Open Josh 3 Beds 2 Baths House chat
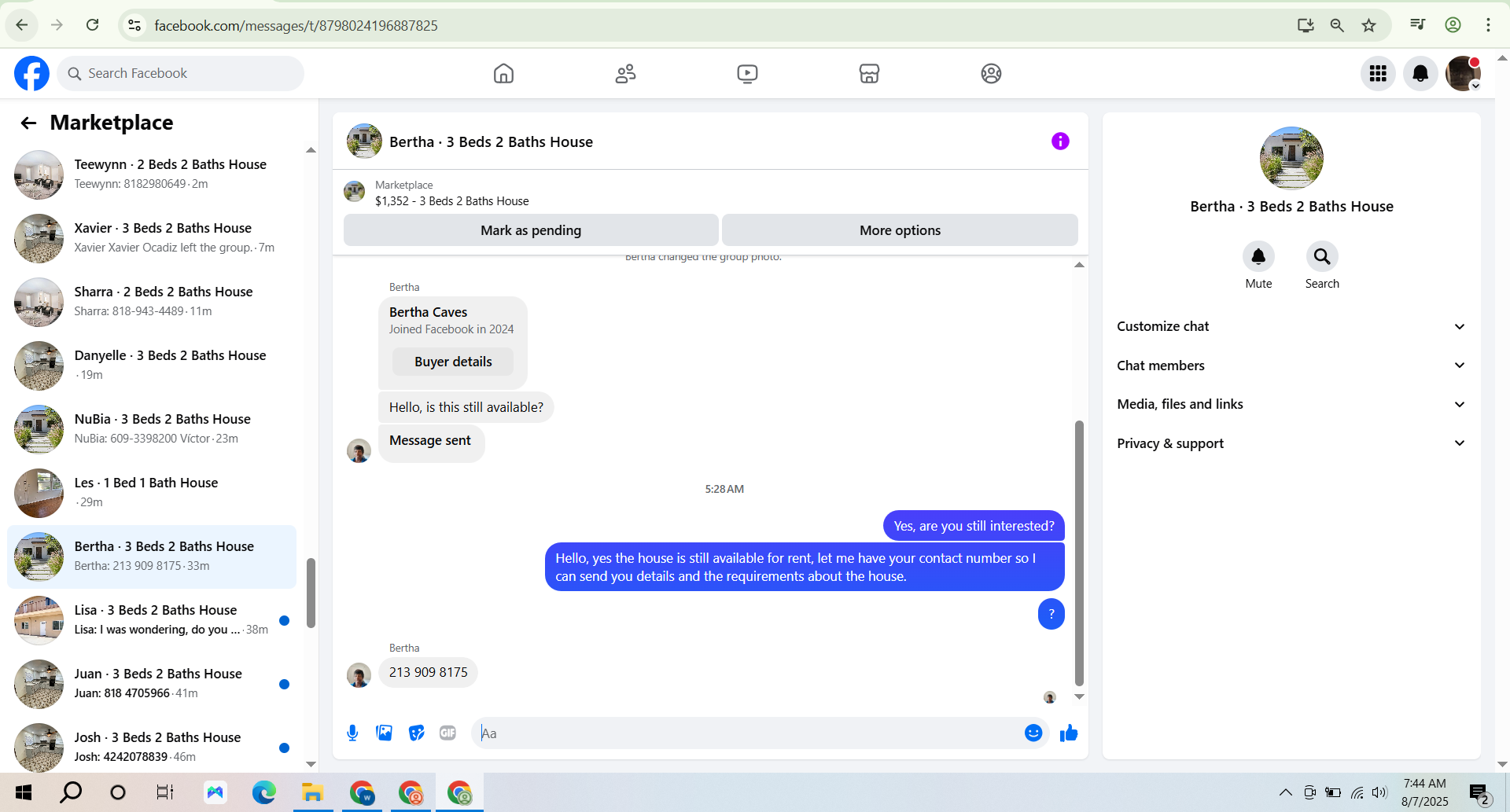 click(152, 748)
